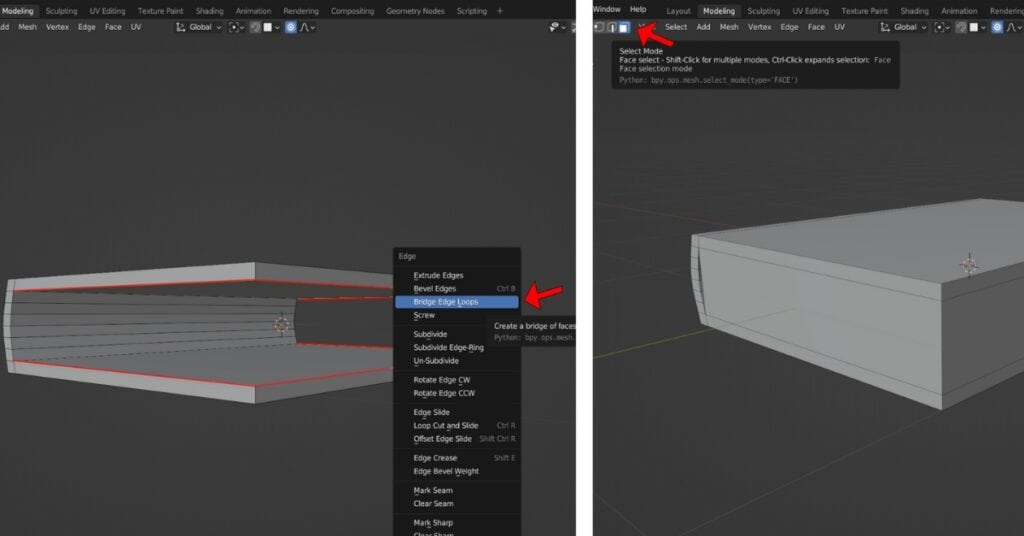Click Edge select mode icon in right window

[x=612, y=27]
